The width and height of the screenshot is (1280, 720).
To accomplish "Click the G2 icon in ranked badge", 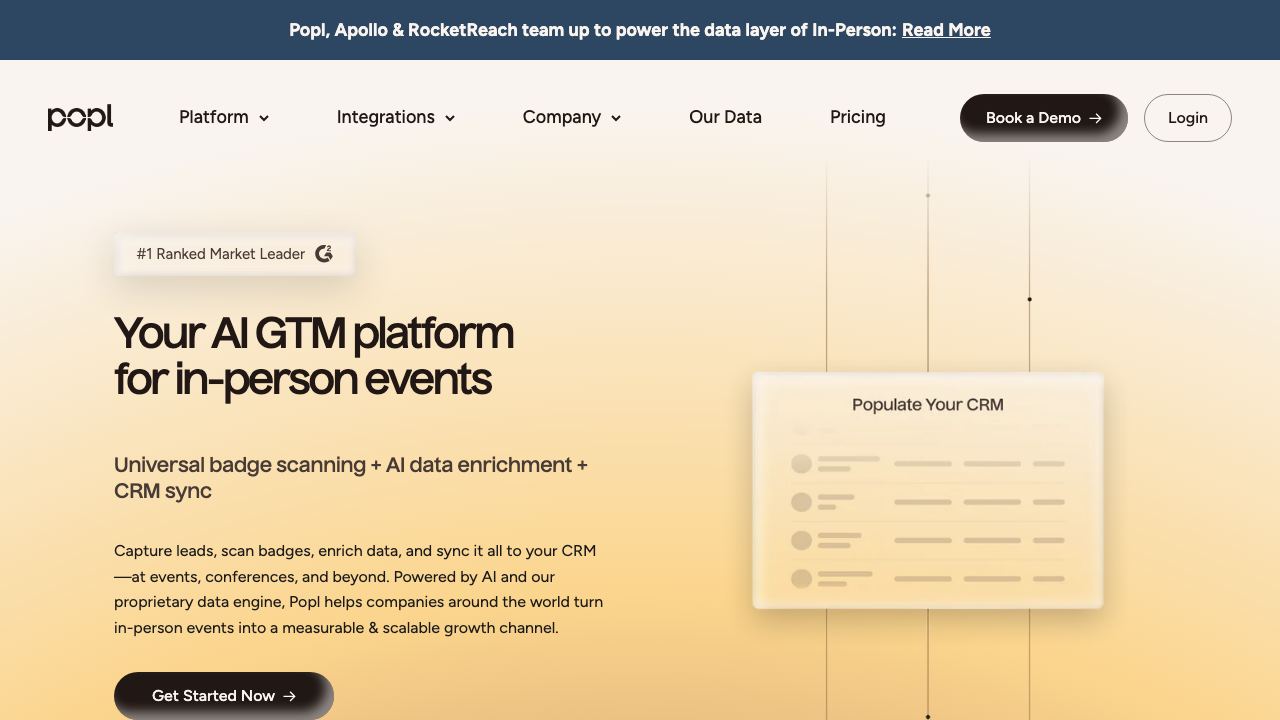I will 324,254.
